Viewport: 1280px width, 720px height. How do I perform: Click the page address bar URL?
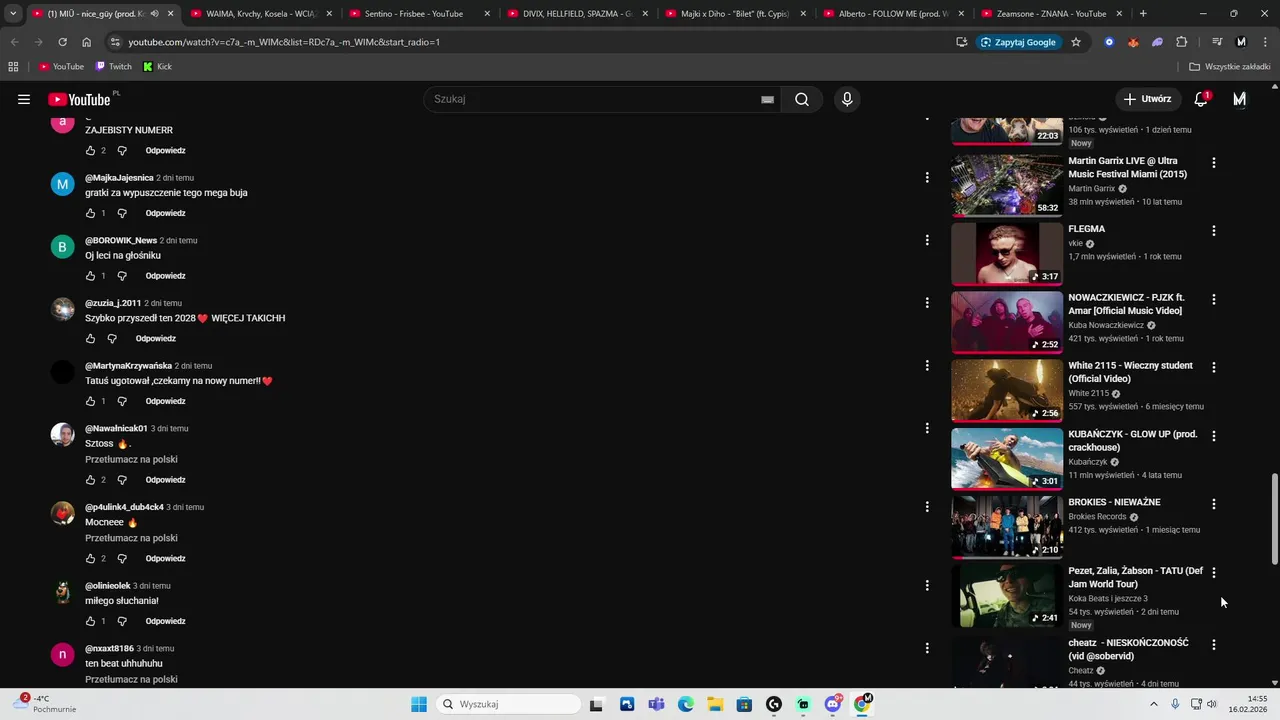coord(284,42)
